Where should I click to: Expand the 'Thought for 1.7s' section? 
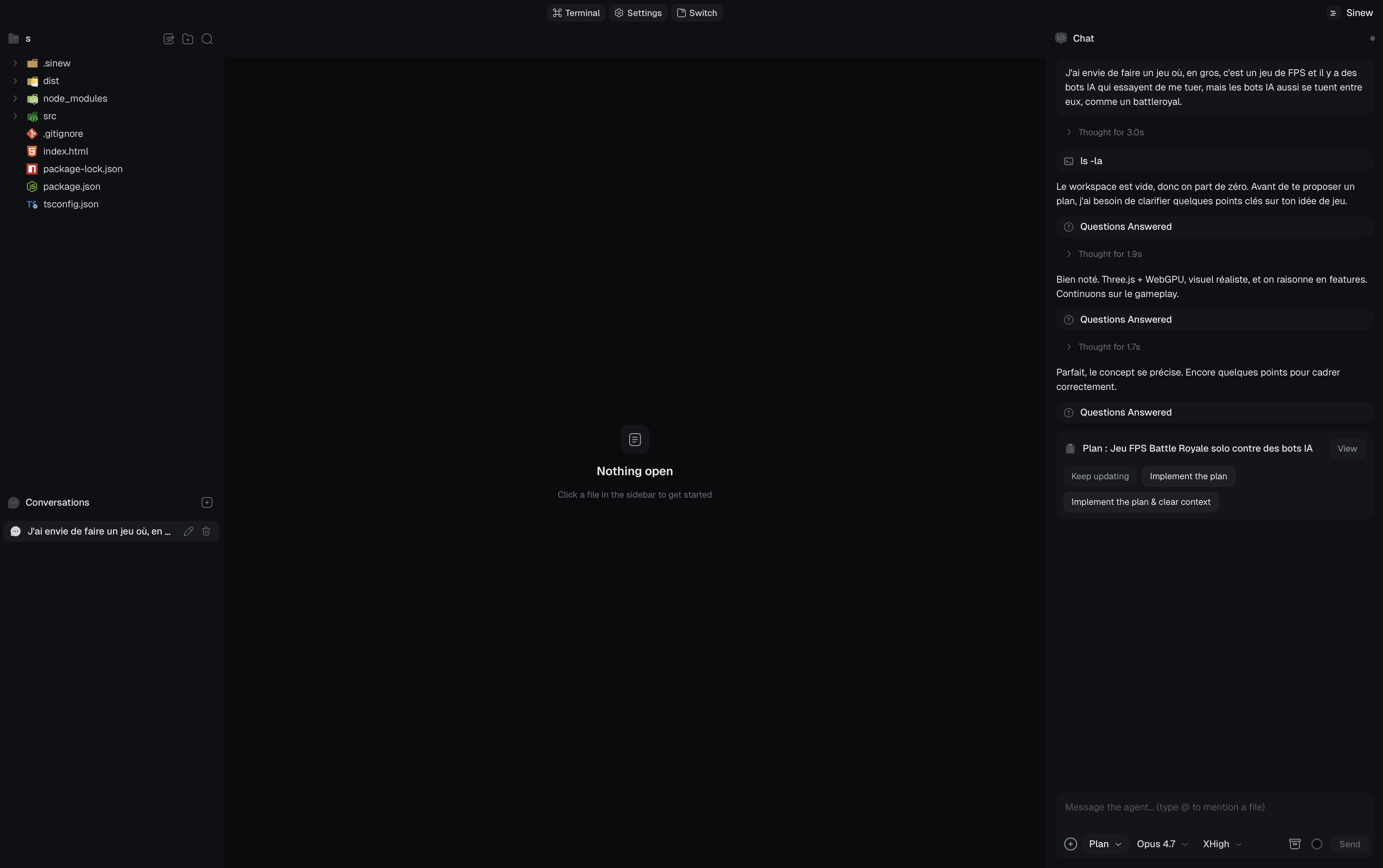[x=1103, y=347]
